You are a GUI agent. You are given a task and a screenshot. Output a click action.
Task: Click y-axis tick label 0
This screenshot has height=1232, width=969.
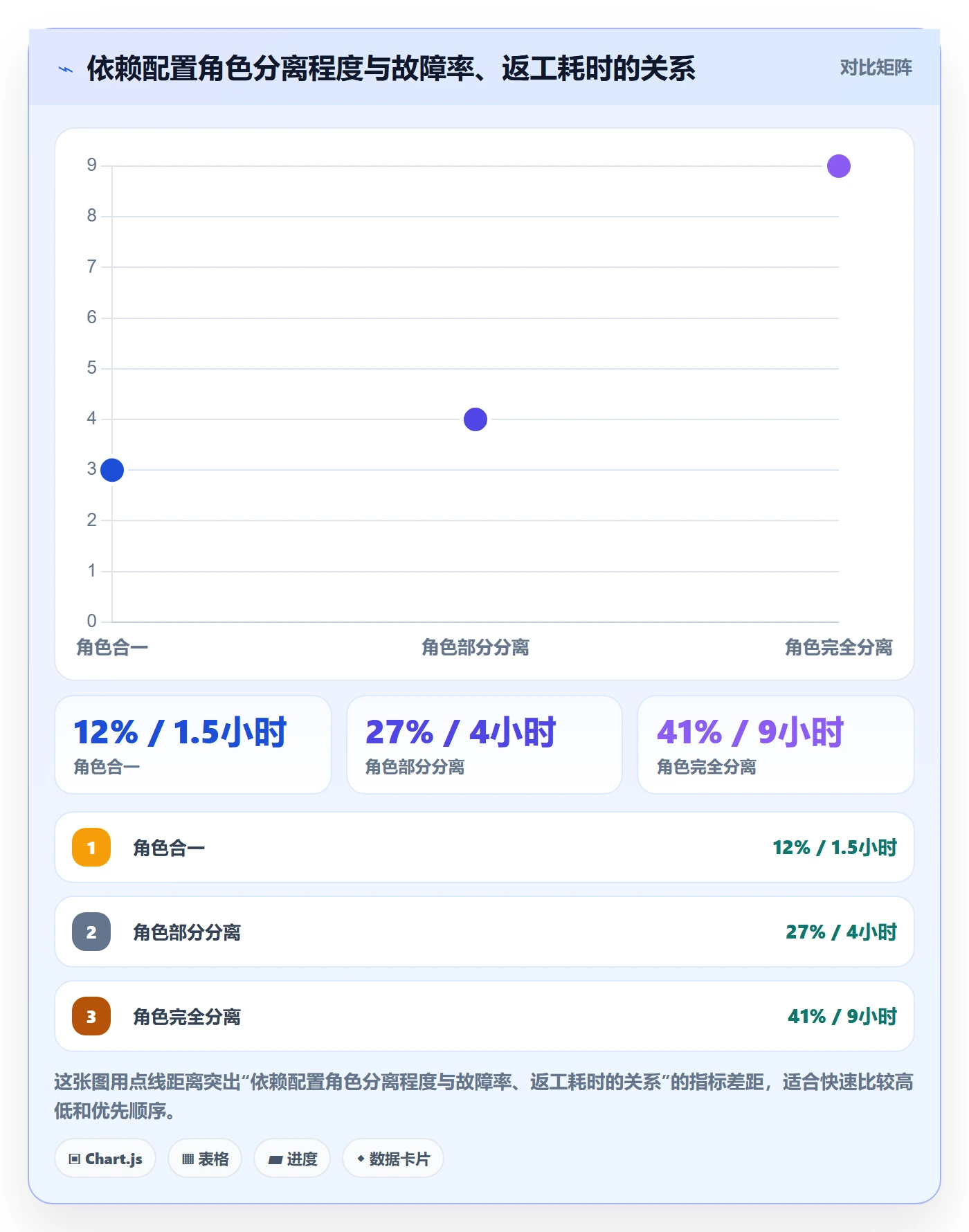91,621
